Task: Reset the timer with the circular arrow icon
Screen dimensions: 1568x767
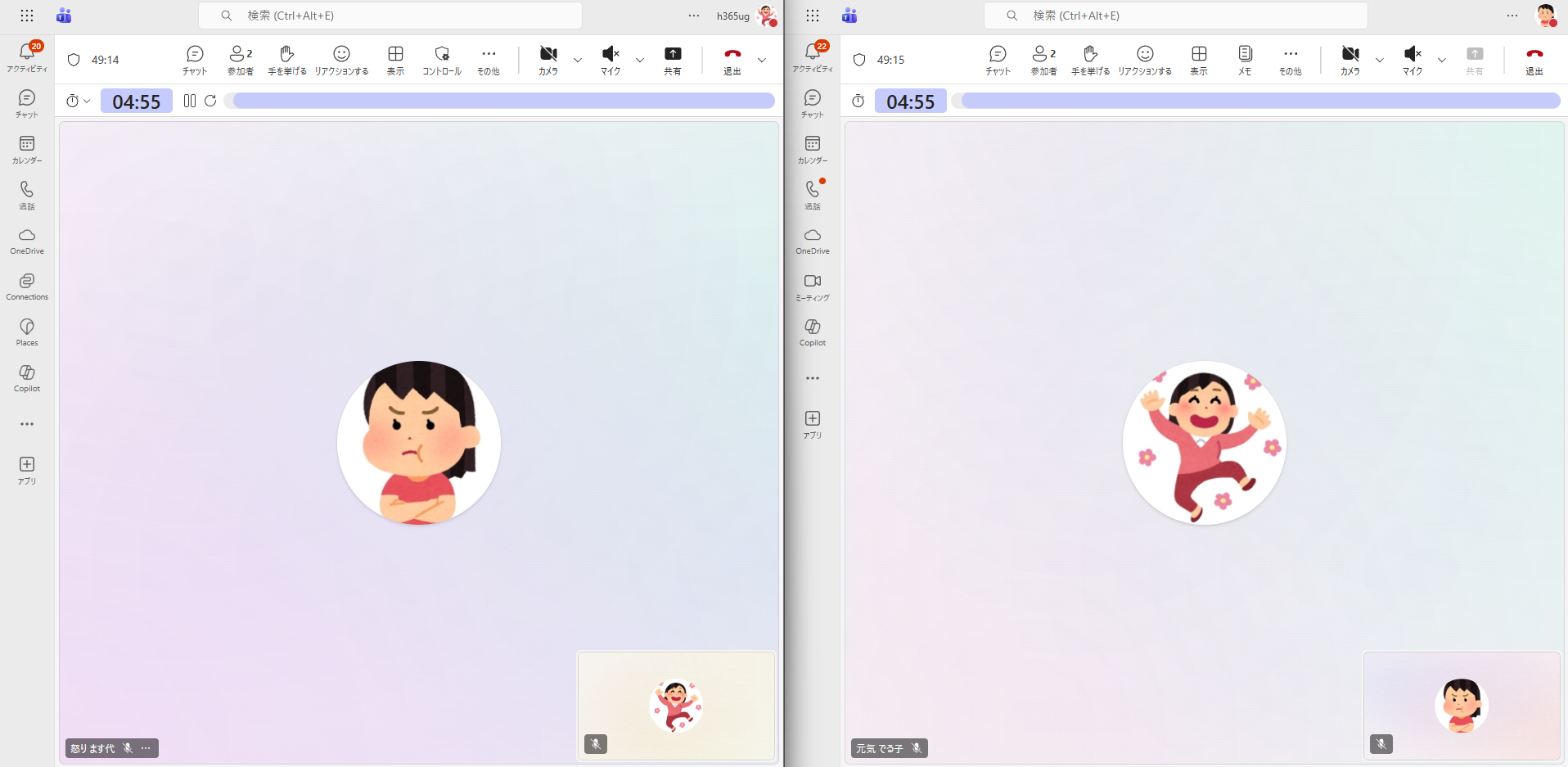Action: point(210,101)
